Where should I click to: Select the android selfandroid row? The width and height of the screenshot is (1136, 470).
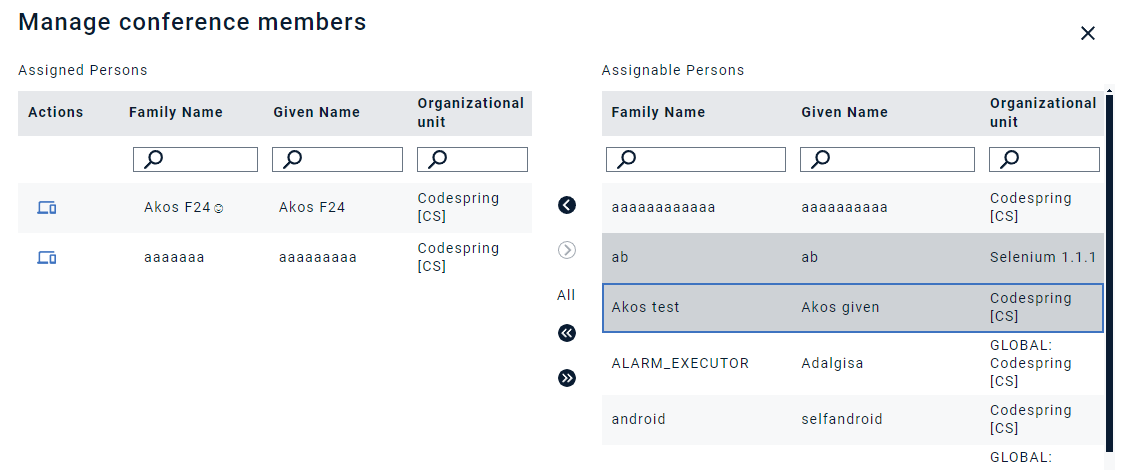(852, 419)
